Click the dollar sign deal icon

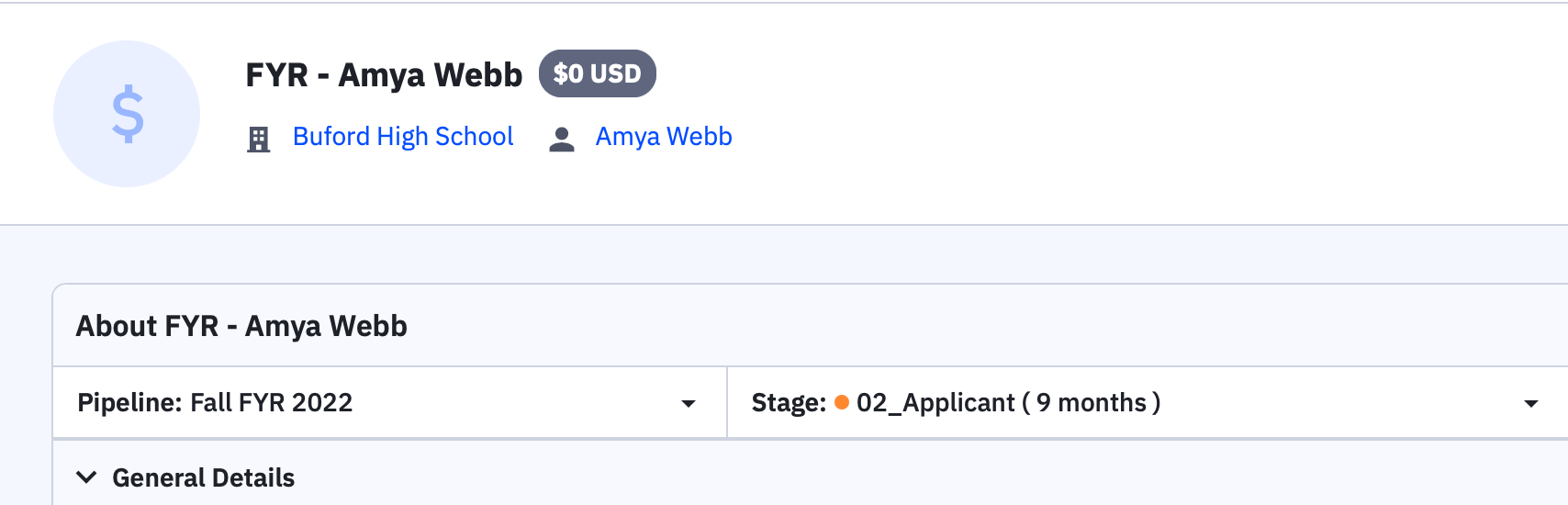point(127,114)
